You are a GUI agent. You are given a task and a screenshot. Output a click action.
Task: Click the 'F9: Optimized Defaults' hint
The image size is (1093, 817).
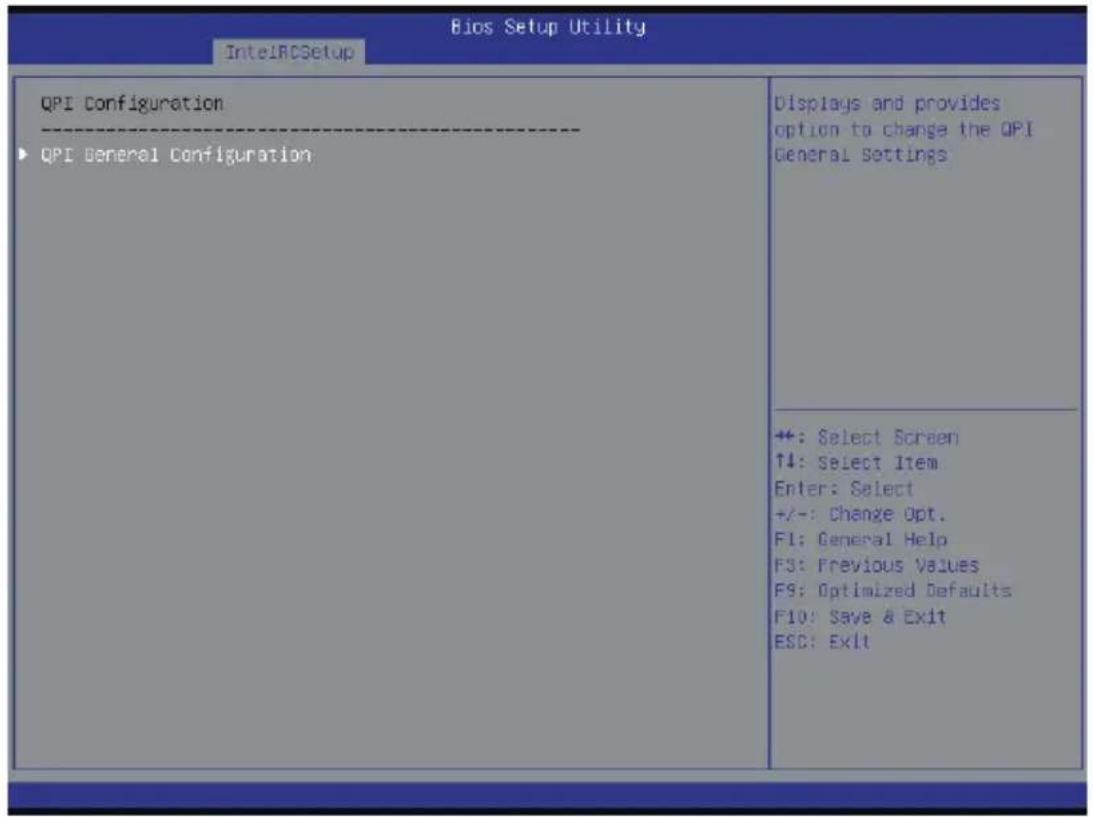coord(893,590)
